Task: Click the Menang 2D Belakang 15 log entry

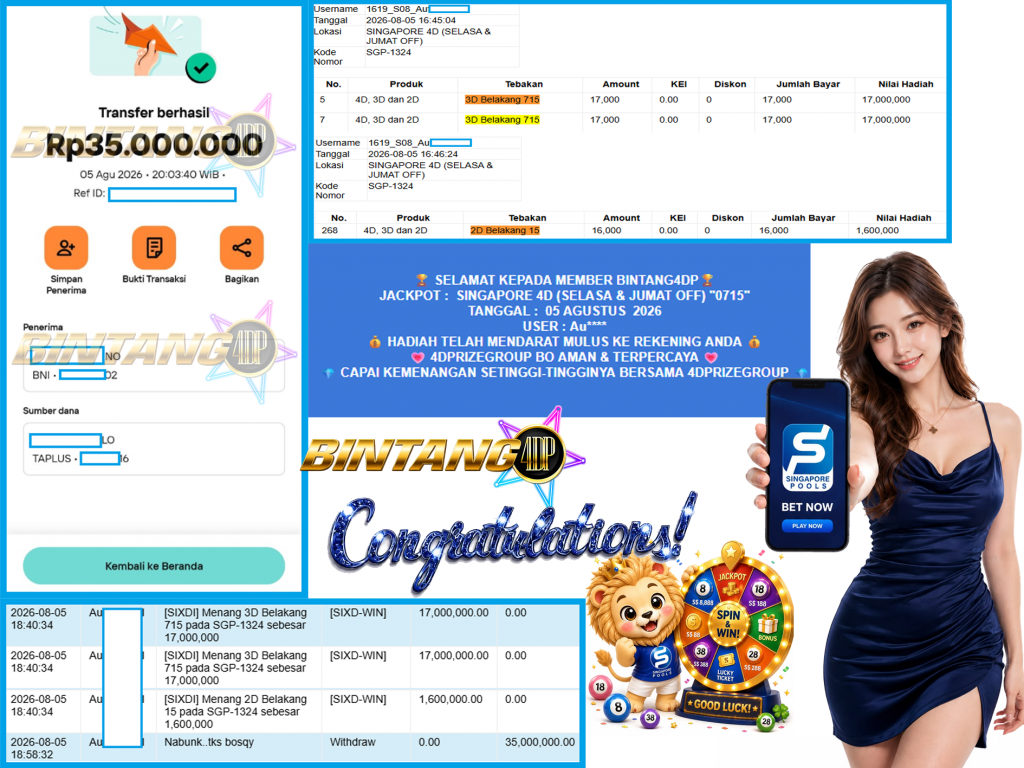Action: 235,711
